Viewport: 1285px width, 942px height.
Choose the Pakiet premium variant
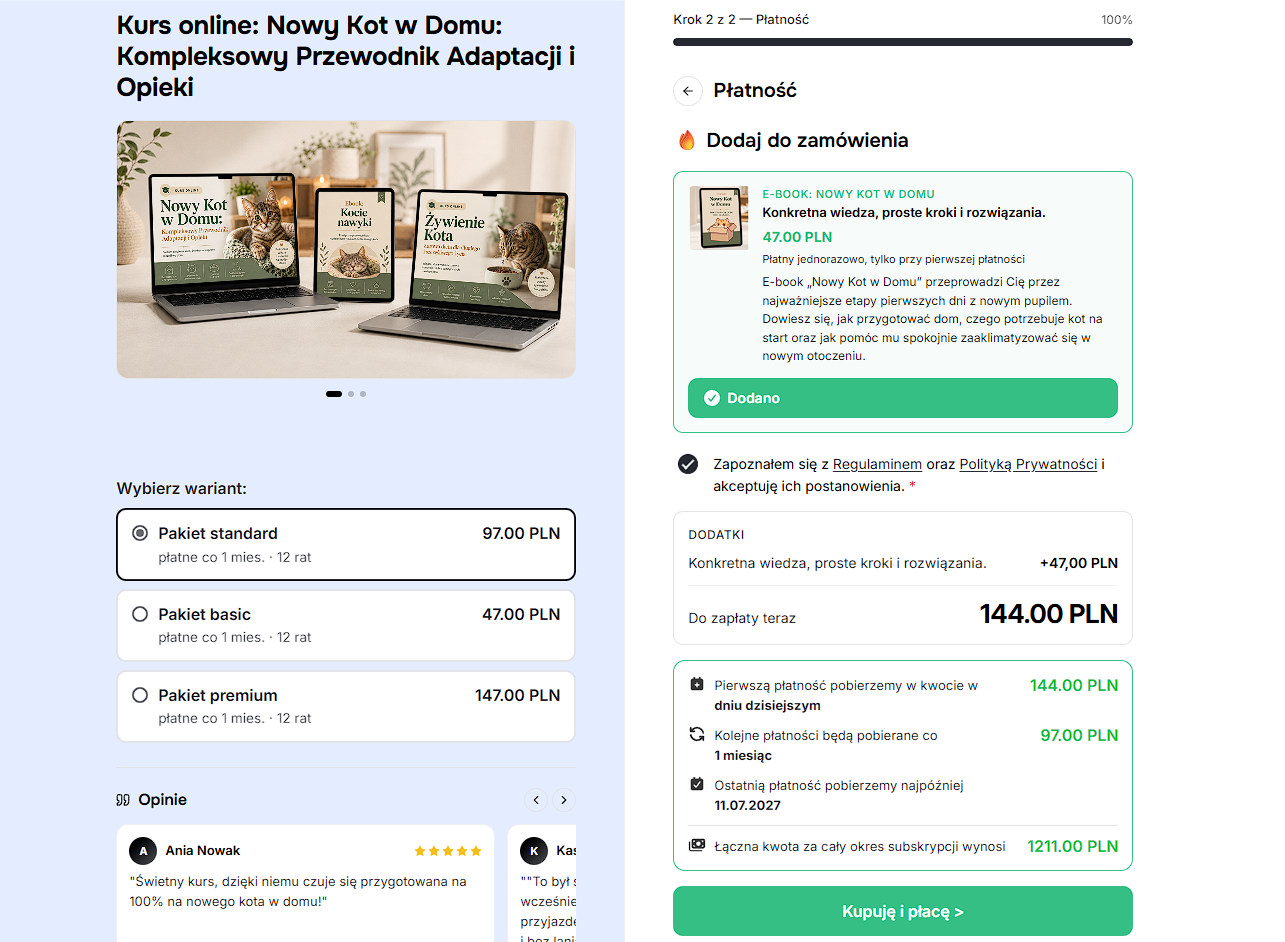click(346, 706)
